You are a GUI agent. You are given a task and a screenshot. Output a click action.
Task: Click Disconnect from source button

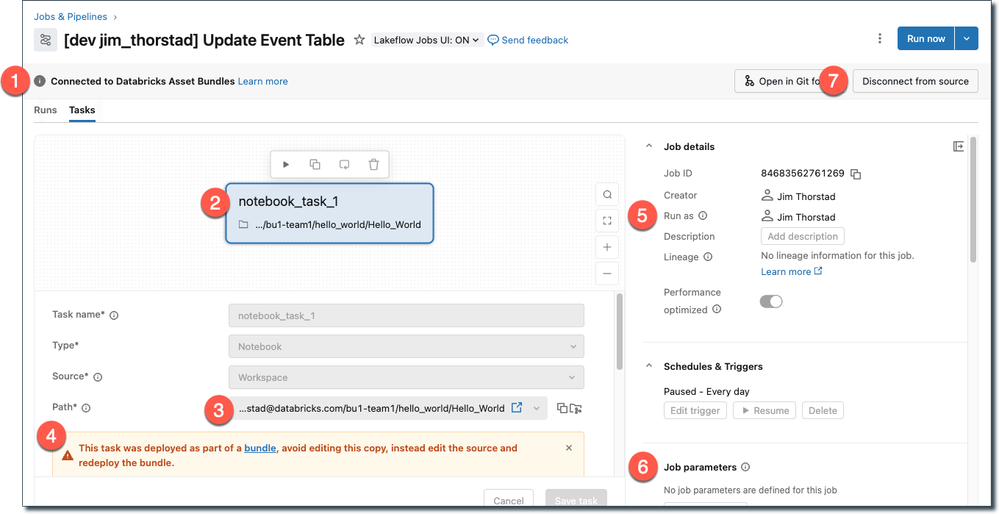915,81
